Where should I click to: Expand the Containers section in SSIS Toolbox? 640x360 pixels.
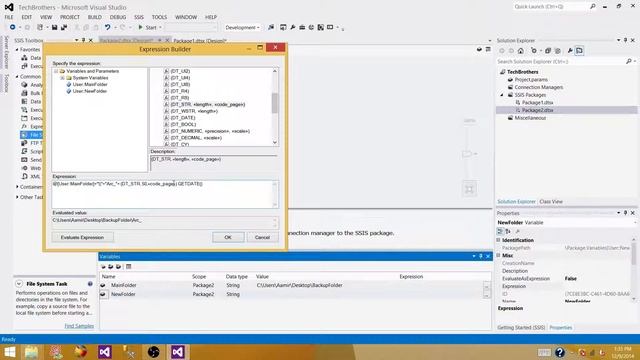pyautogui.click(x=17, y=187)
